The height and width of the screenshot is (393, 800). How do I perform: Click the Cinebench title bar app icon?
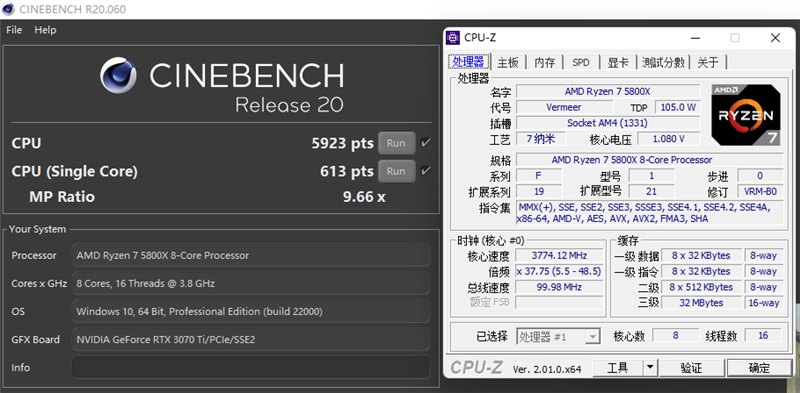click(x=8, y=9)
